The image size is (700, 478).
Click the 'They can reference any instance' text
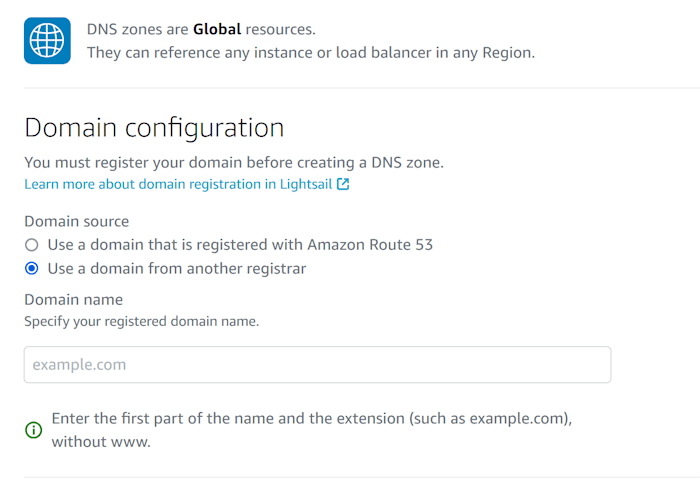click(x=310, y=52)
